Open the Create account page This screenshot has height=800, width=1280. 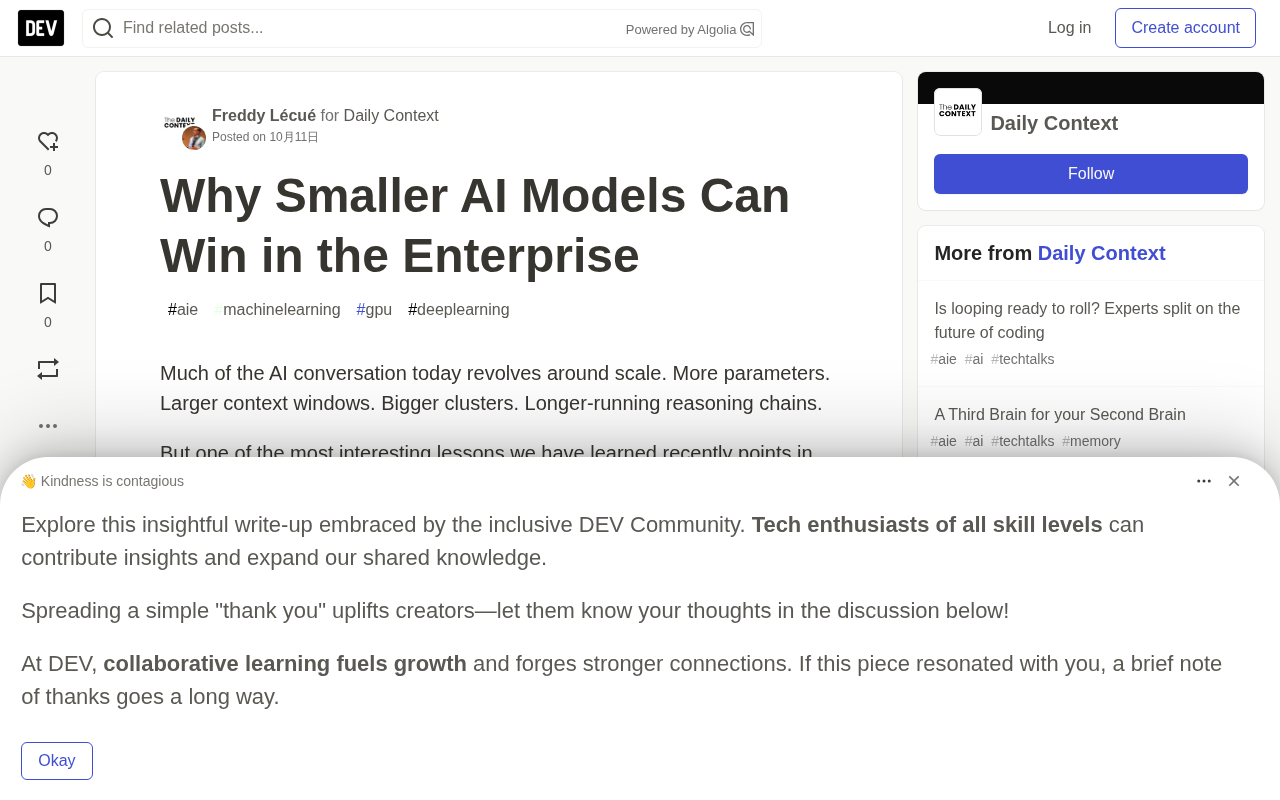click(1185, 28)
